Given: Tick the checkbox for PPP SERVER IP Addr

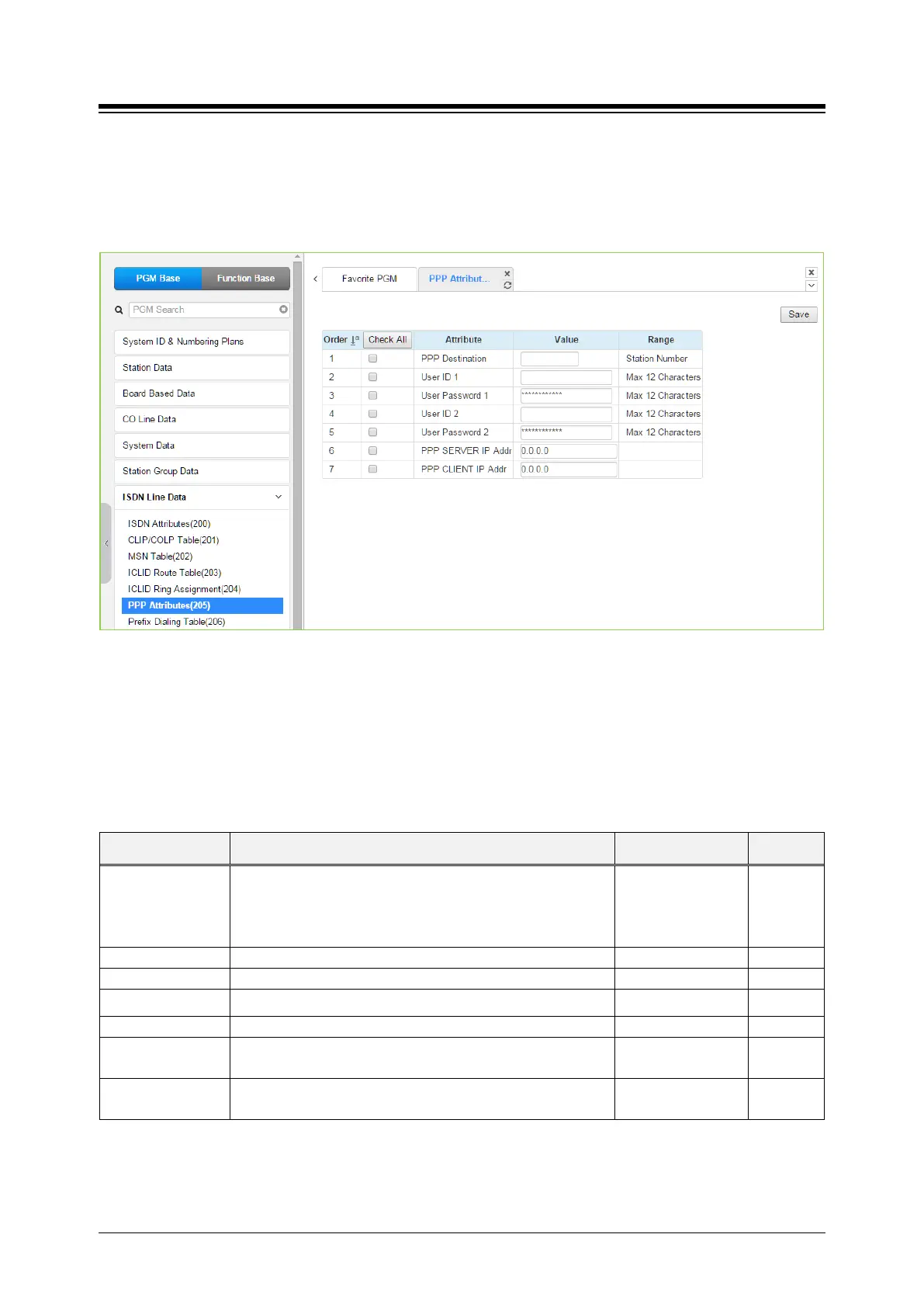Looking at the screenshot, I should (x=373, y=451).
